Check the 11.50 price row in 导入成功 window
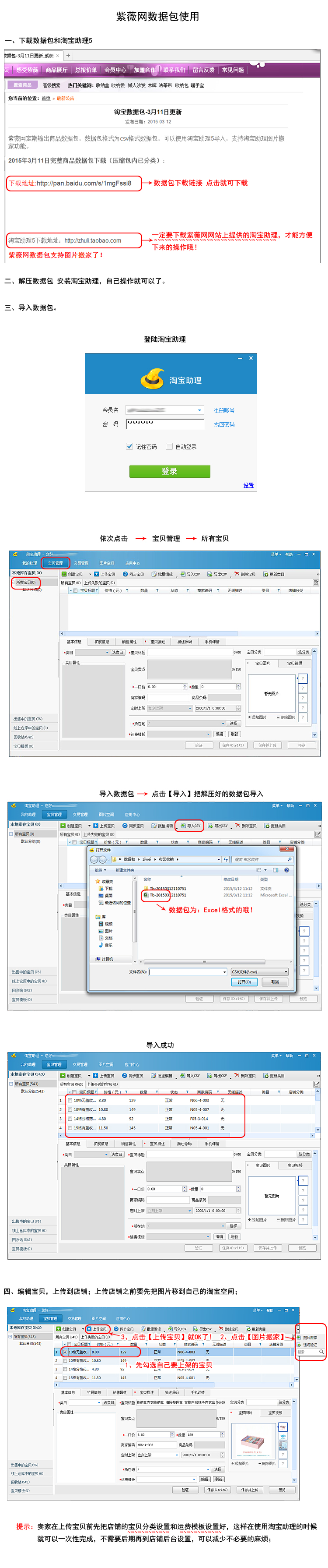328x1568 pixels. click(x=70, y=1127)
